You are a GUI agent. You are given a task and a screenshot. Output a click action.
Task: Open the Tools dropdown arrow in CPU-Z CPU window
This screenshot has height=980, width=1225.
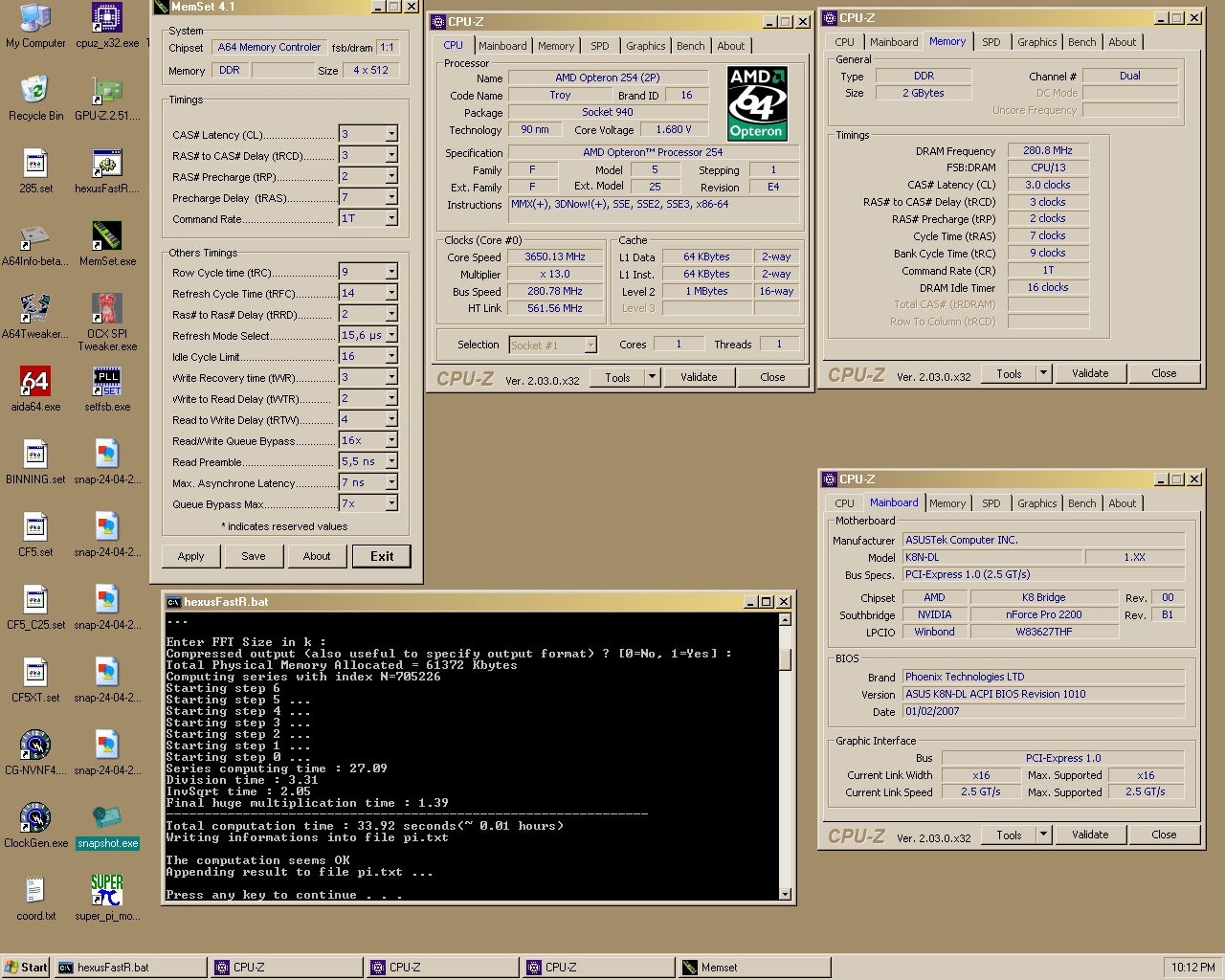[653, 377]
